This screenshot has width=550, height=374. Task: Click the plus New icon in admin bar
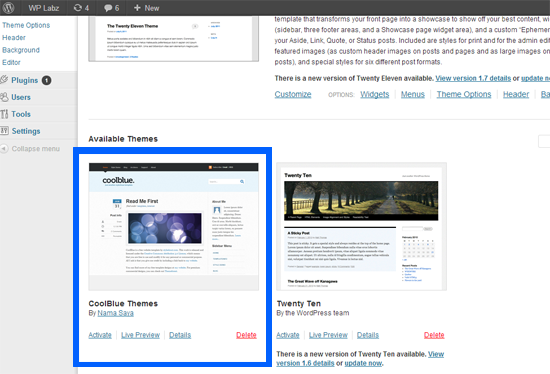[x=137, y=8]
